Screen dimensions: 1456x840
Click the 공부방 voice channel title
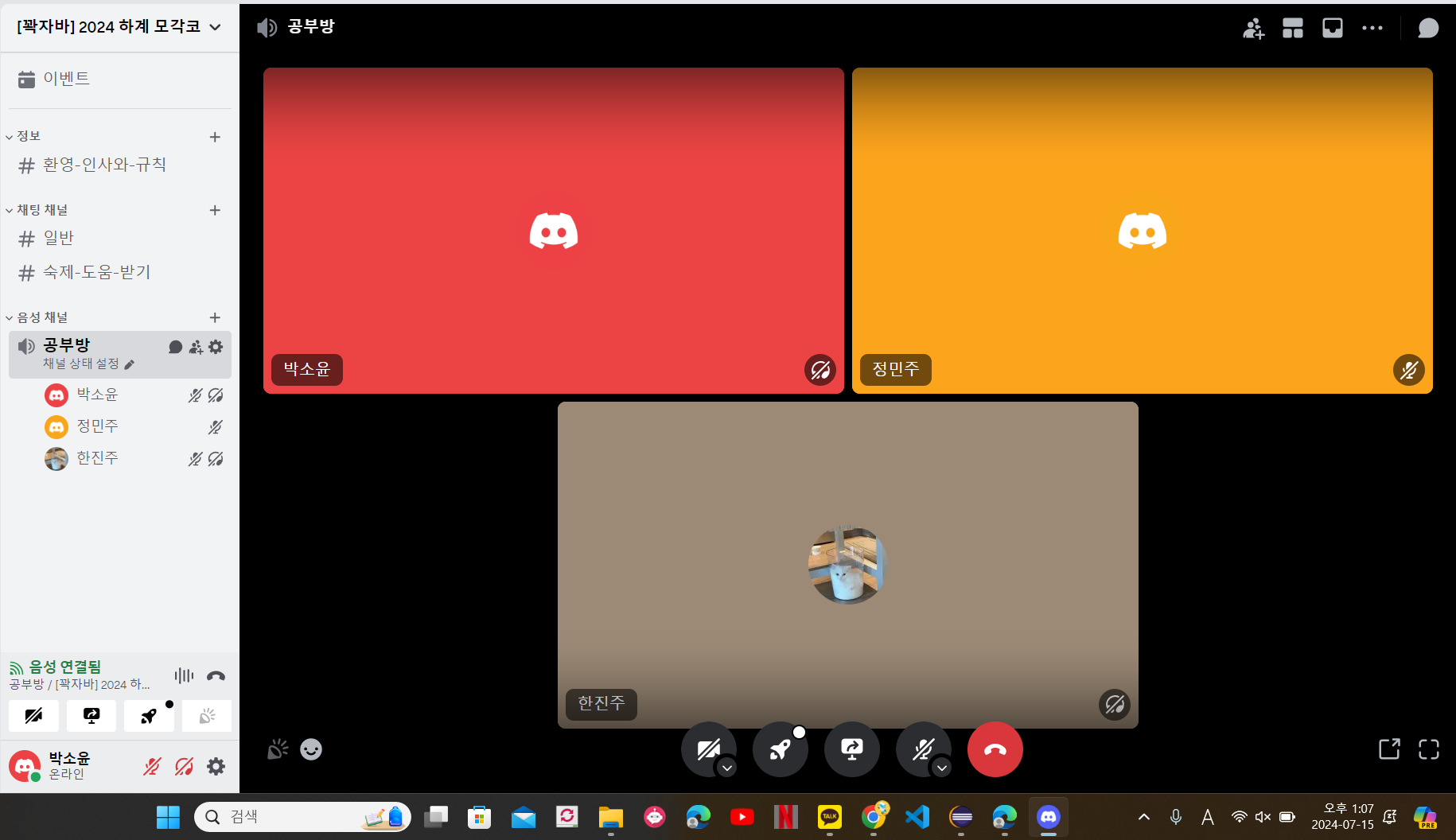(311, 27)
